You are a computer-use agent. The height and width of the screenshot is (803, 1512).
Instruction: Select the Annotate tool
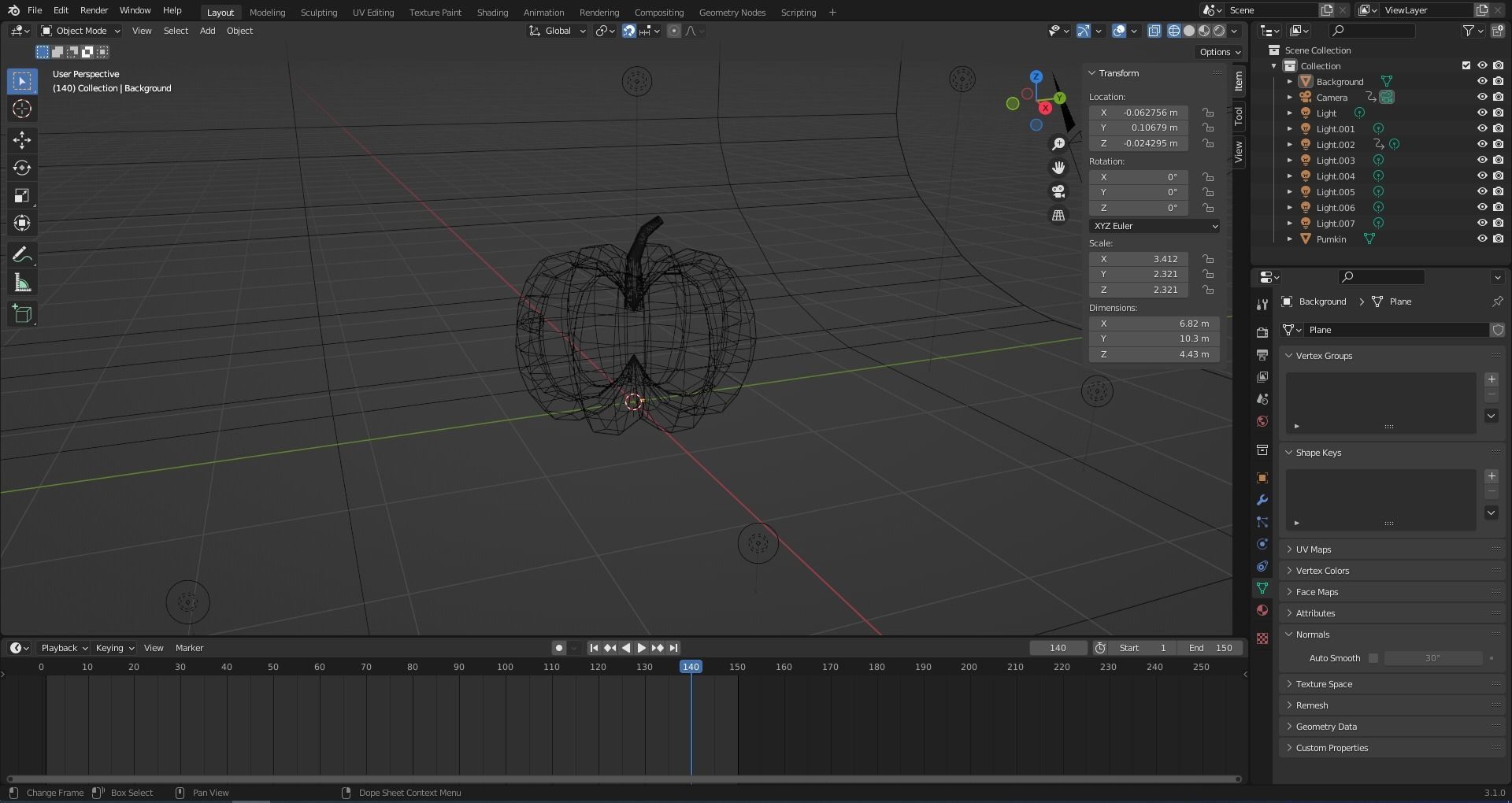(x=22, y=254)
